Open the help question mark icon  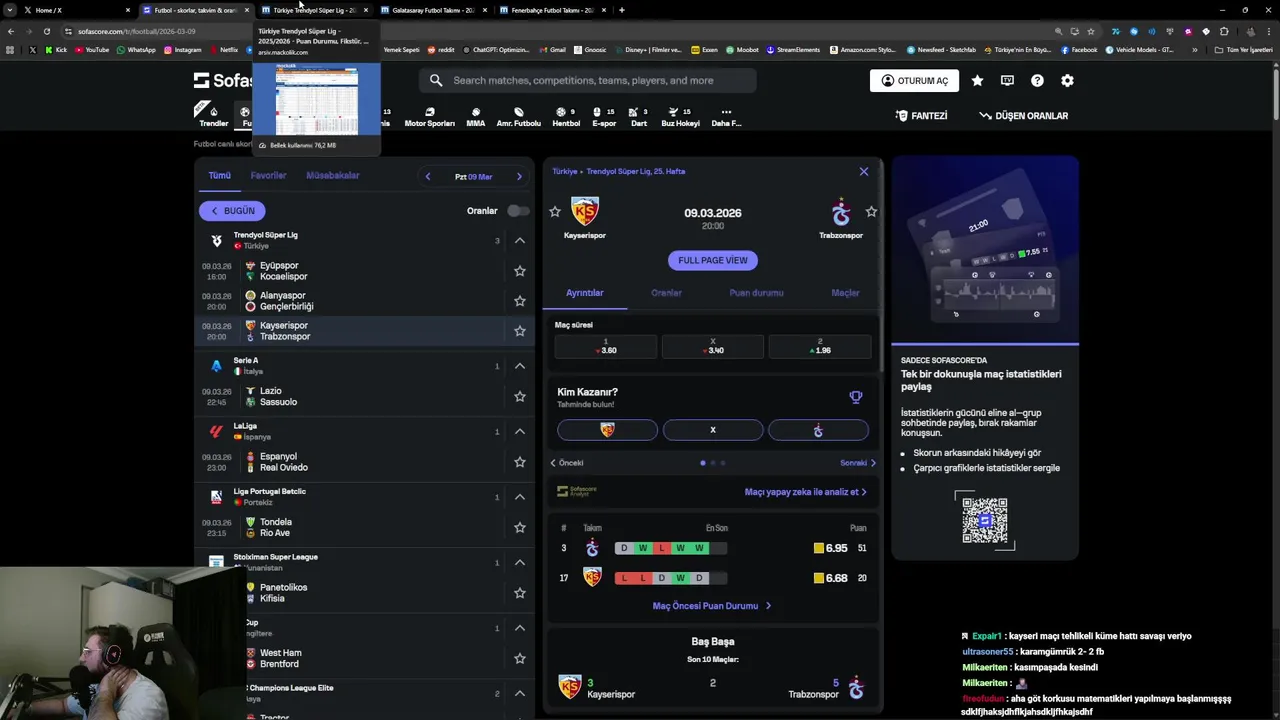pyautogui.click(x=1037, y=81)
